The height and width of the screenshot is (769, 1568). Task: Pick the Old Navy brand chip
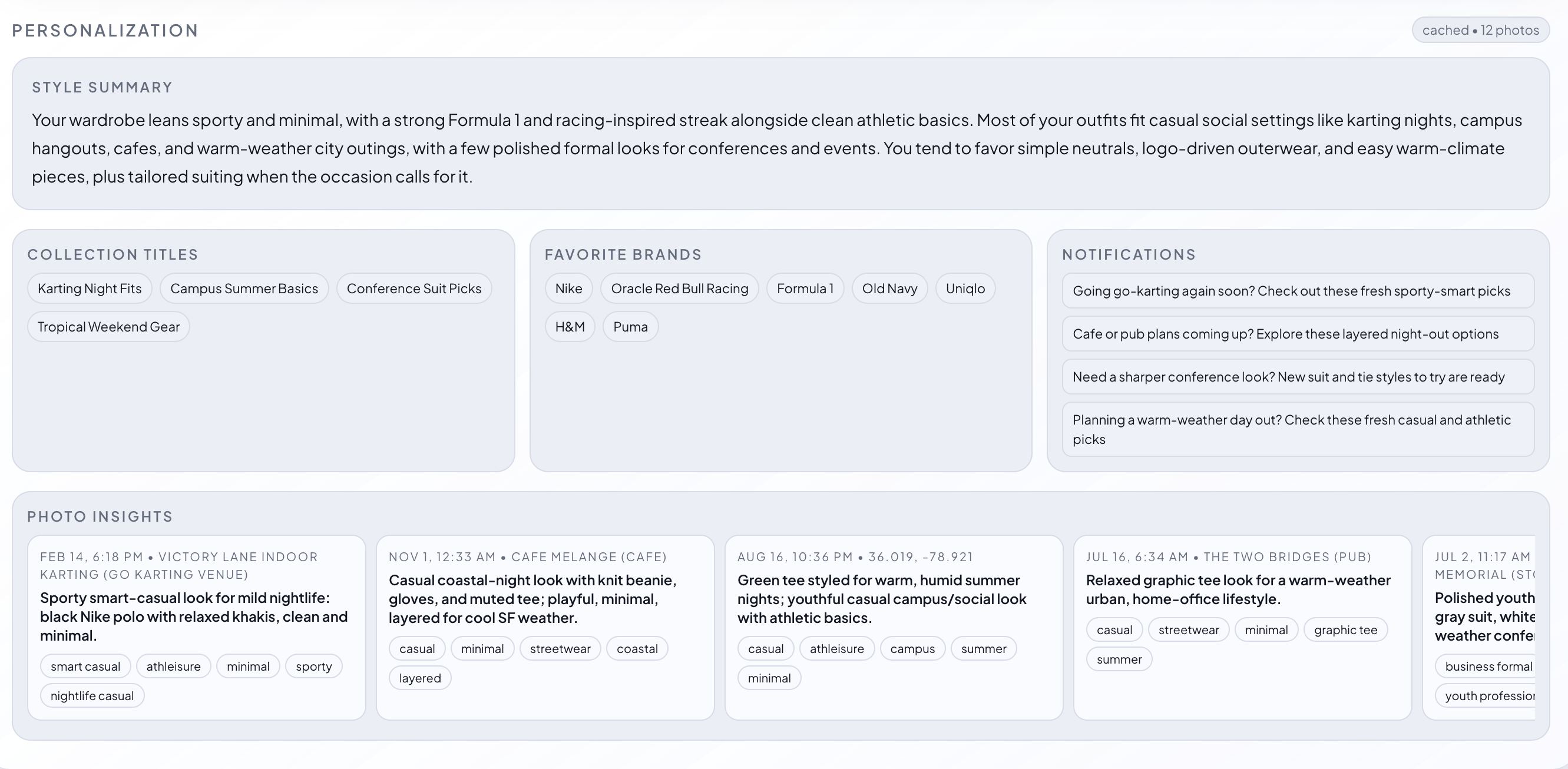[x=889, y=289]
